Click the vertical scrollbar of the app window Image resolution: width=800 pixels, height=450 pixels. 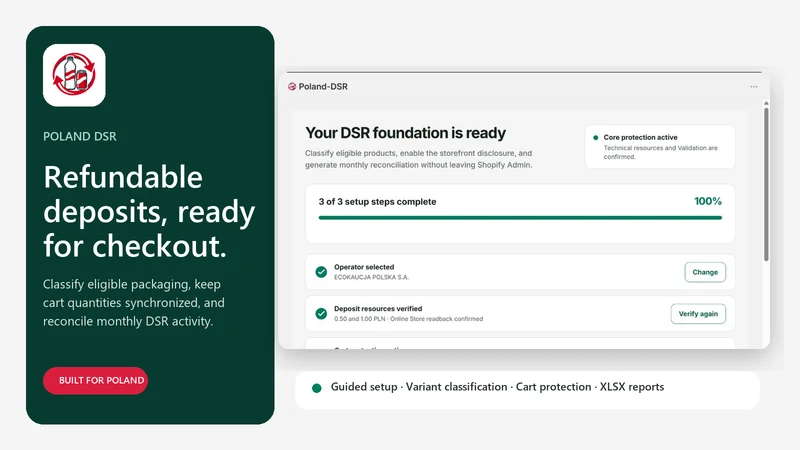click(x=766, y=184)
